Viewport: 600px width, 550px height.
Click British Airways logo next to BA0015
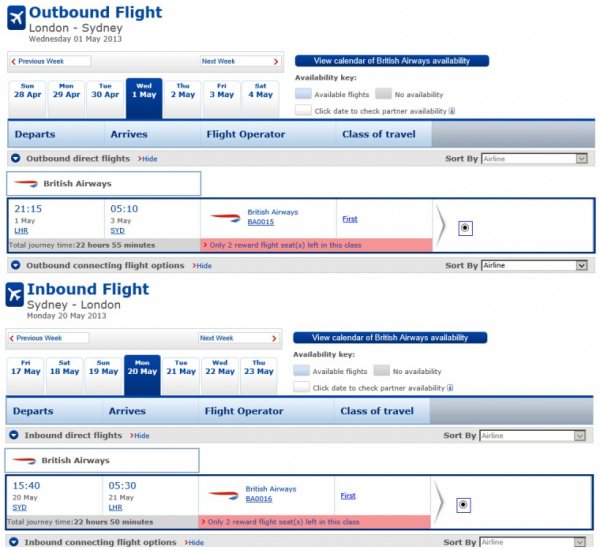222,217
